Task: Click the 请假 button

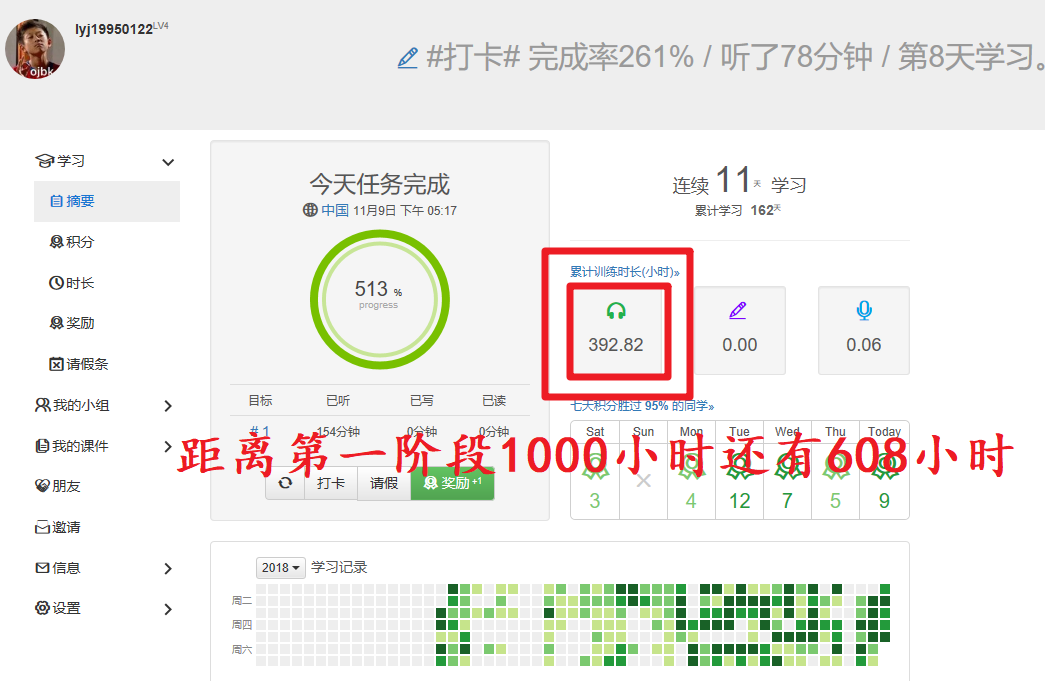Action: coord(384,482)
